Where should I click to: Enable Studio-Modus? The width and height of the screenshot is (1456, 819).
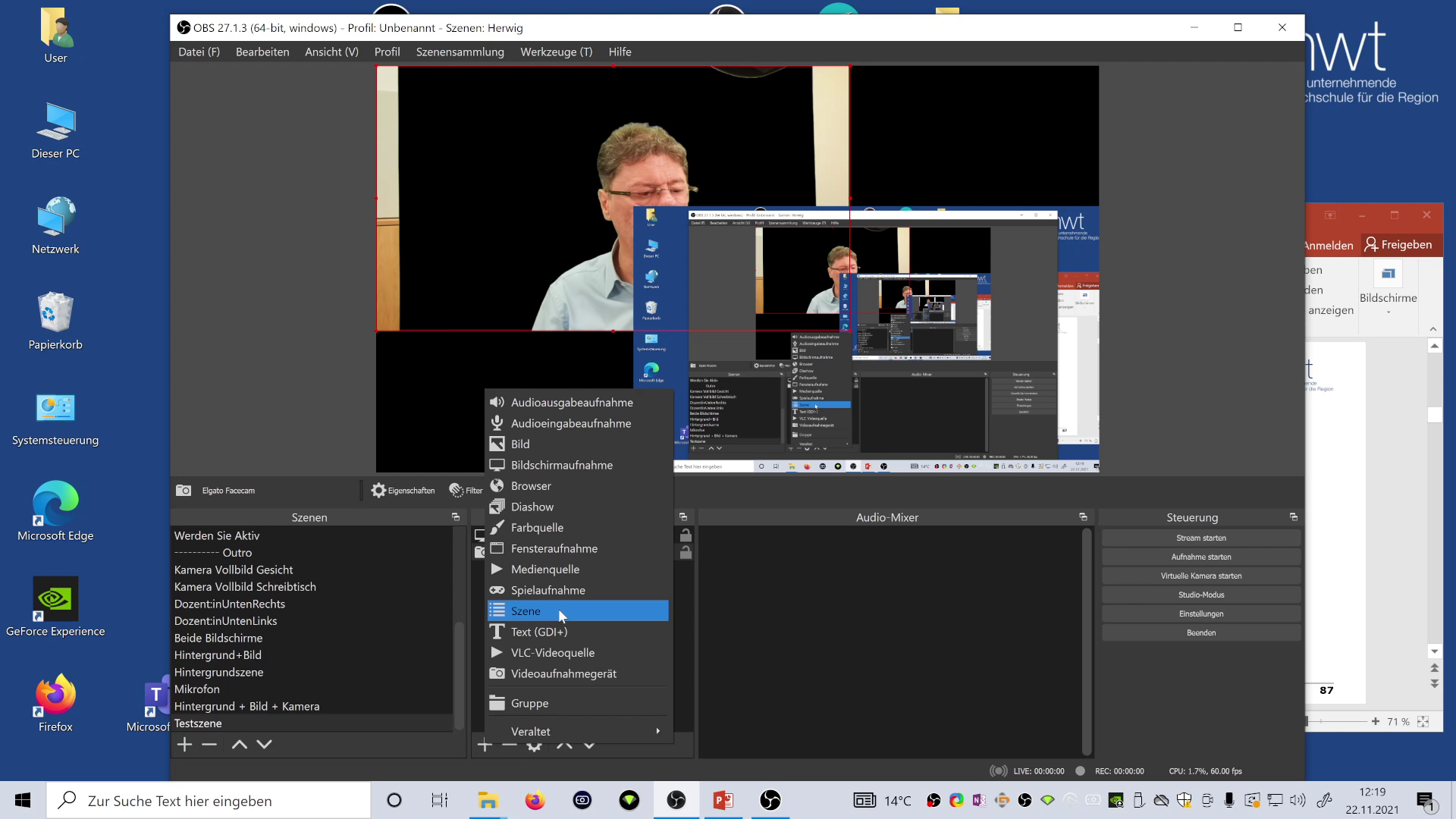(1201, 595)
